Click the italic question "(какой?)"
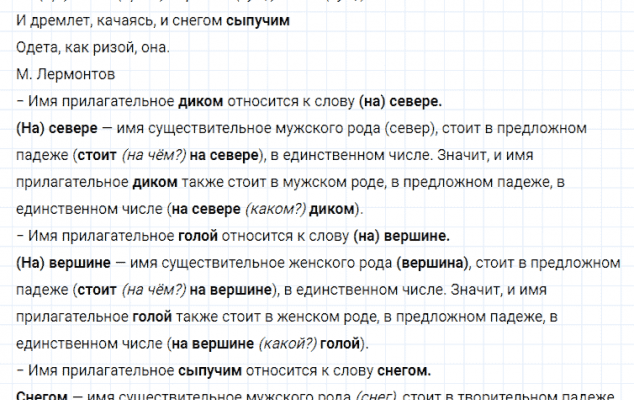 pos(288,344)
